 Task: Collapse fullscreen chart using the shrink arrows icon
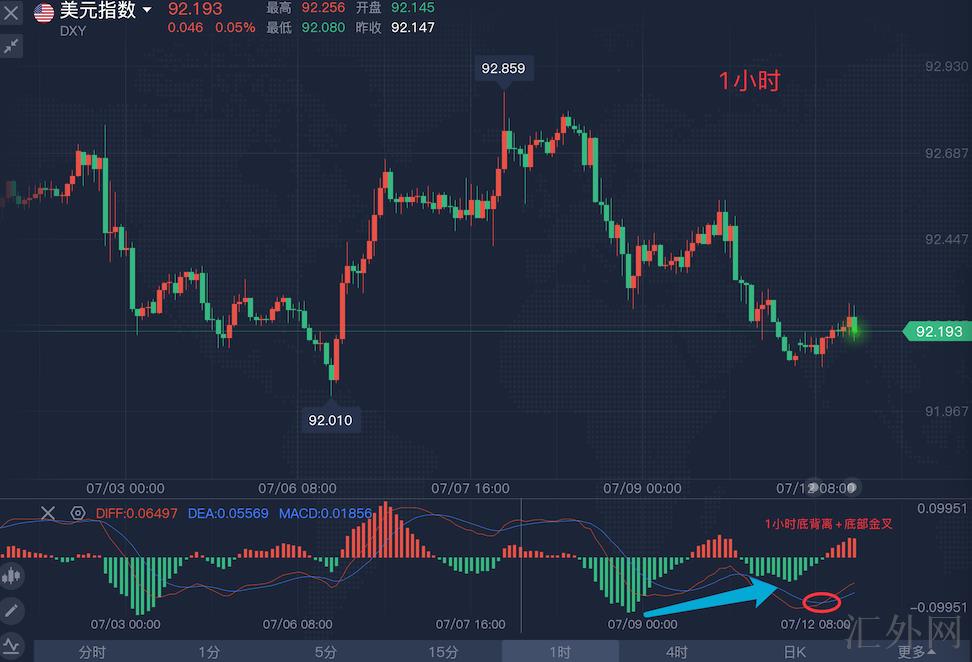[x=11, y=46]
